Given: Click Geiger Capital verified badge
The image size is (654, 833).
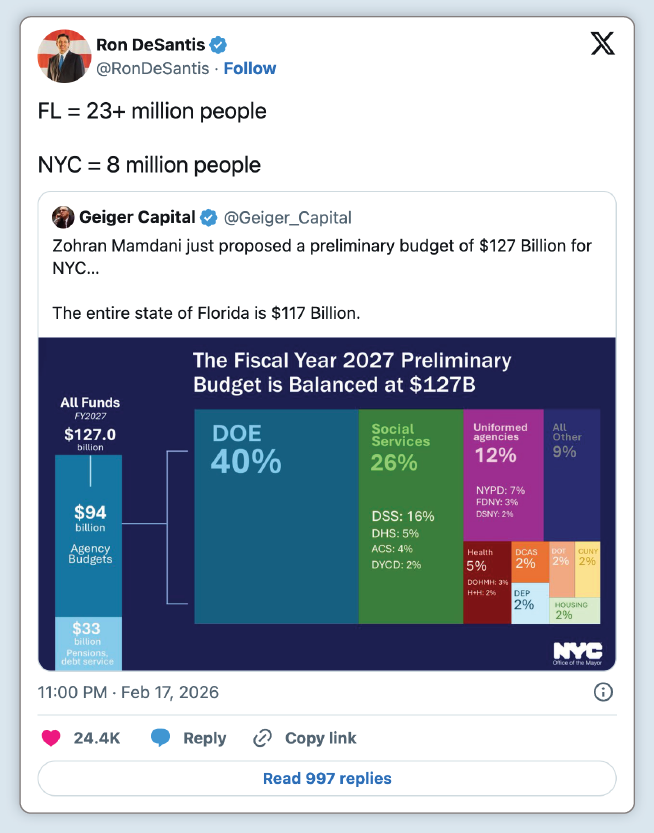Looking at the screenshot, I should click(210, 217).
